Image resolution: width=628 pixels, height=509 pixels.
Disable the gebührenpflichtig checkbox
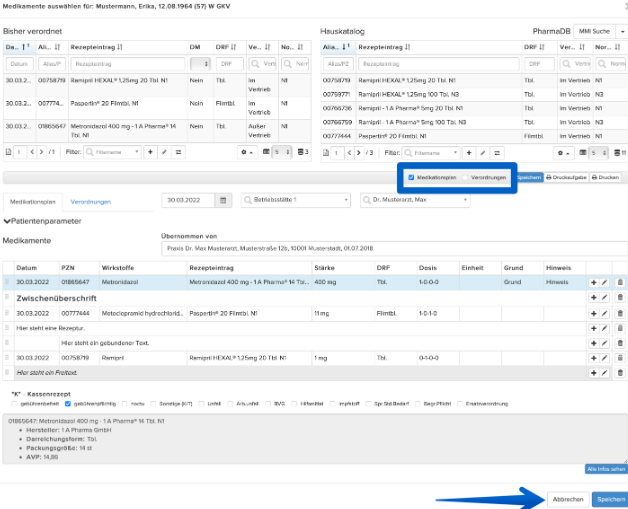pyautogui.click(x=68, y=404)
